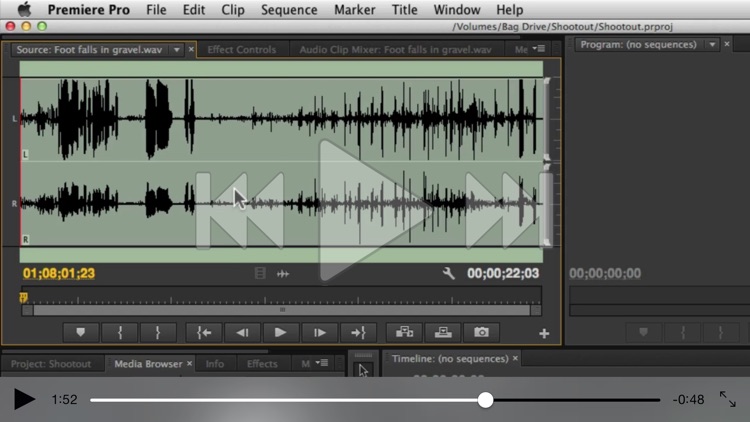
Task: Toggle fullscreen in the video player
Action: tap(728, 399)
